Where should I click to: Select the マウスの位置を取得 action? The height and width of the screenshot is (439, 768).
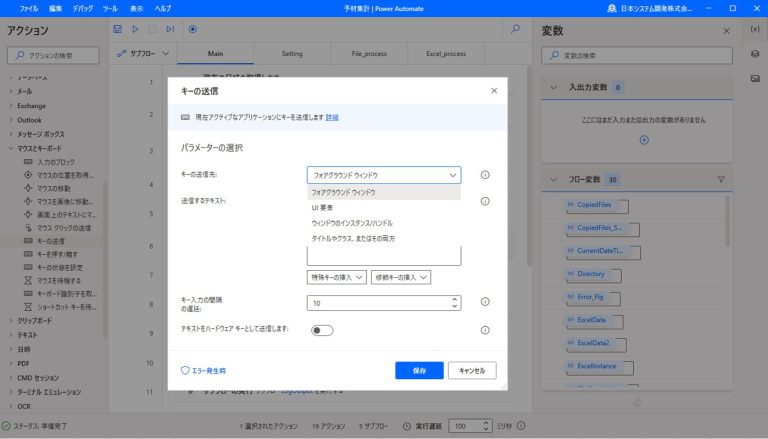click(x=65, y=175)
